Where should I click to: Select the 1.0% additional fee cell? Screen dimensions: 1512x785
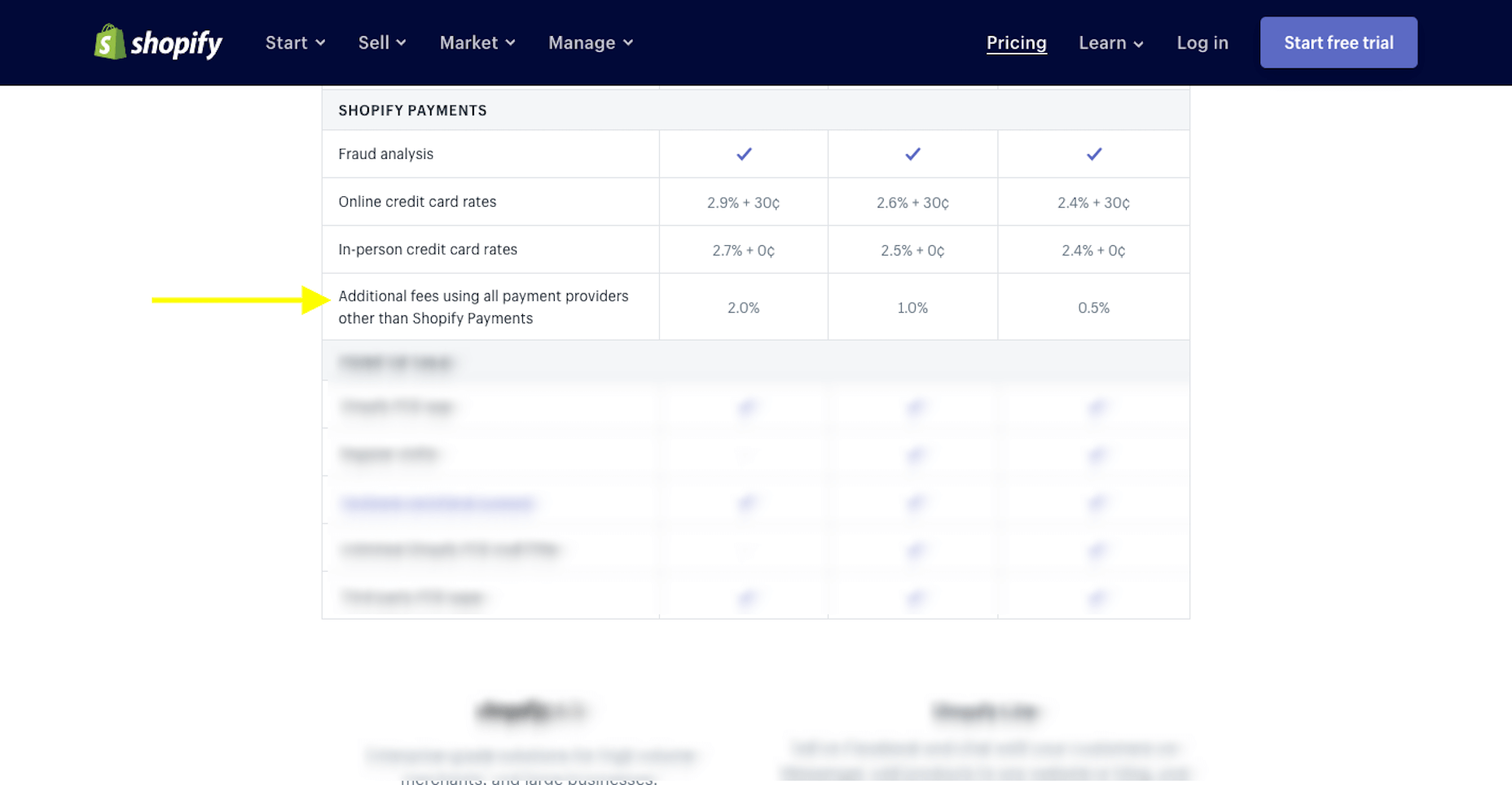pos(912,308)
